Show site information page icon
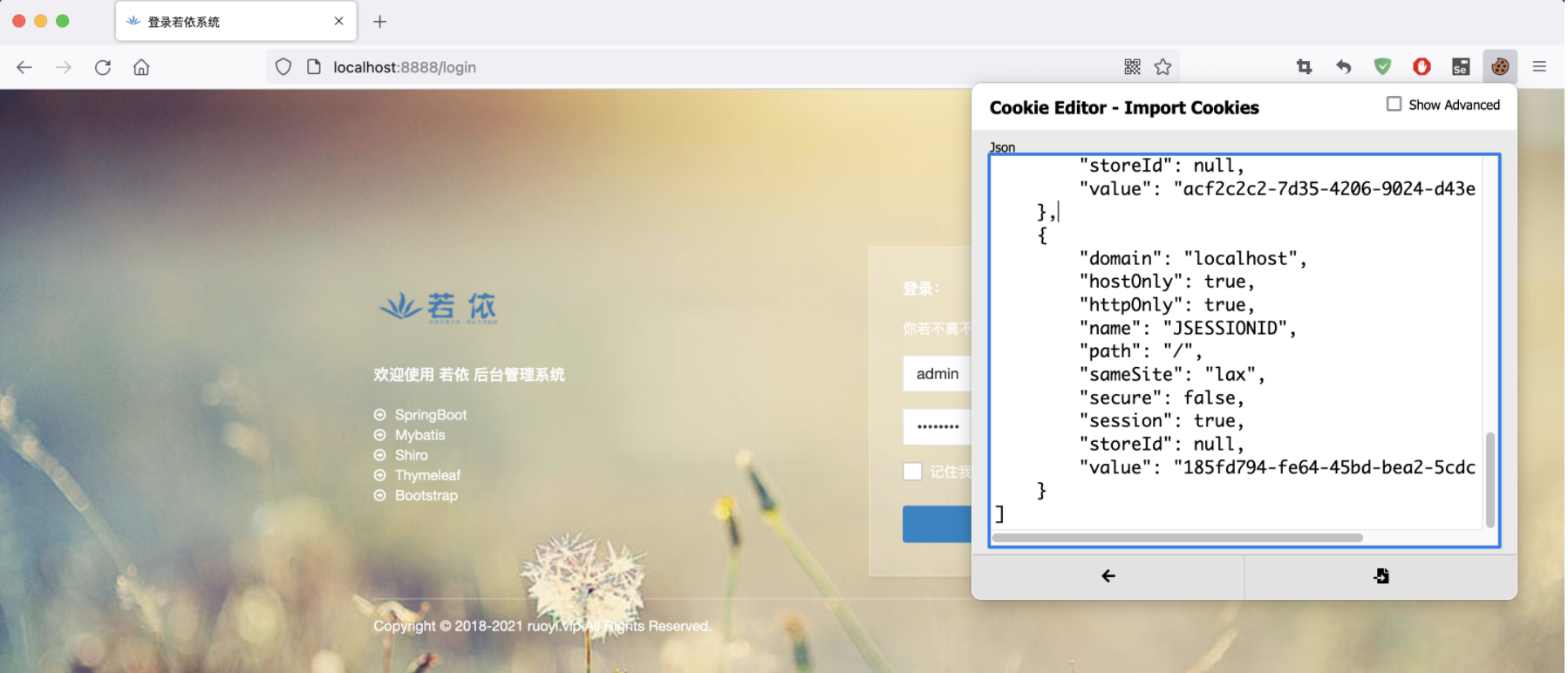 (314, 67)
